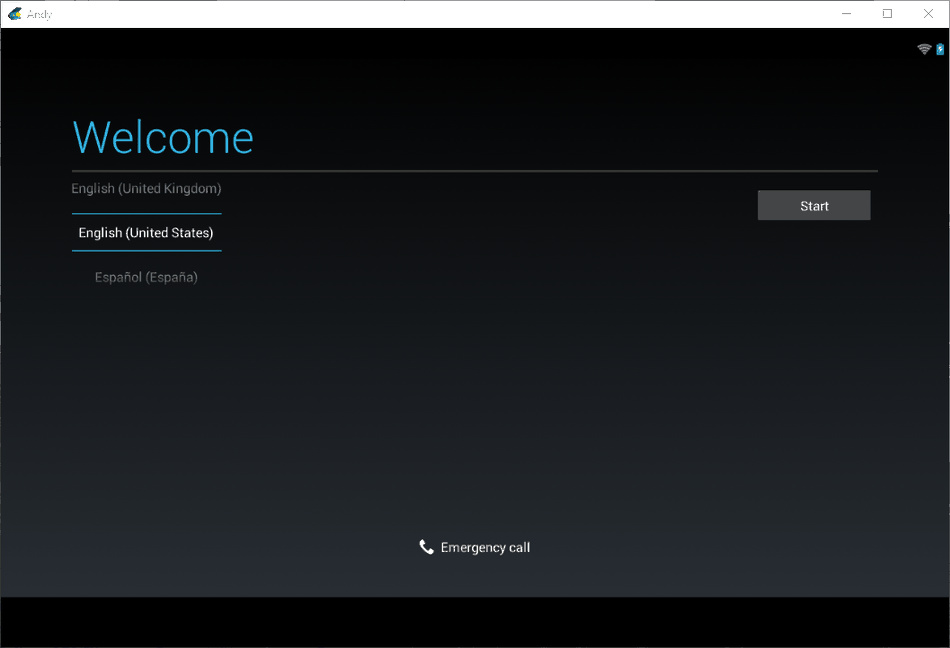Image resolution: width=950 pixels, height=648 pixels.
Task: Close the Andy emulator window
Action: point(928,14)
